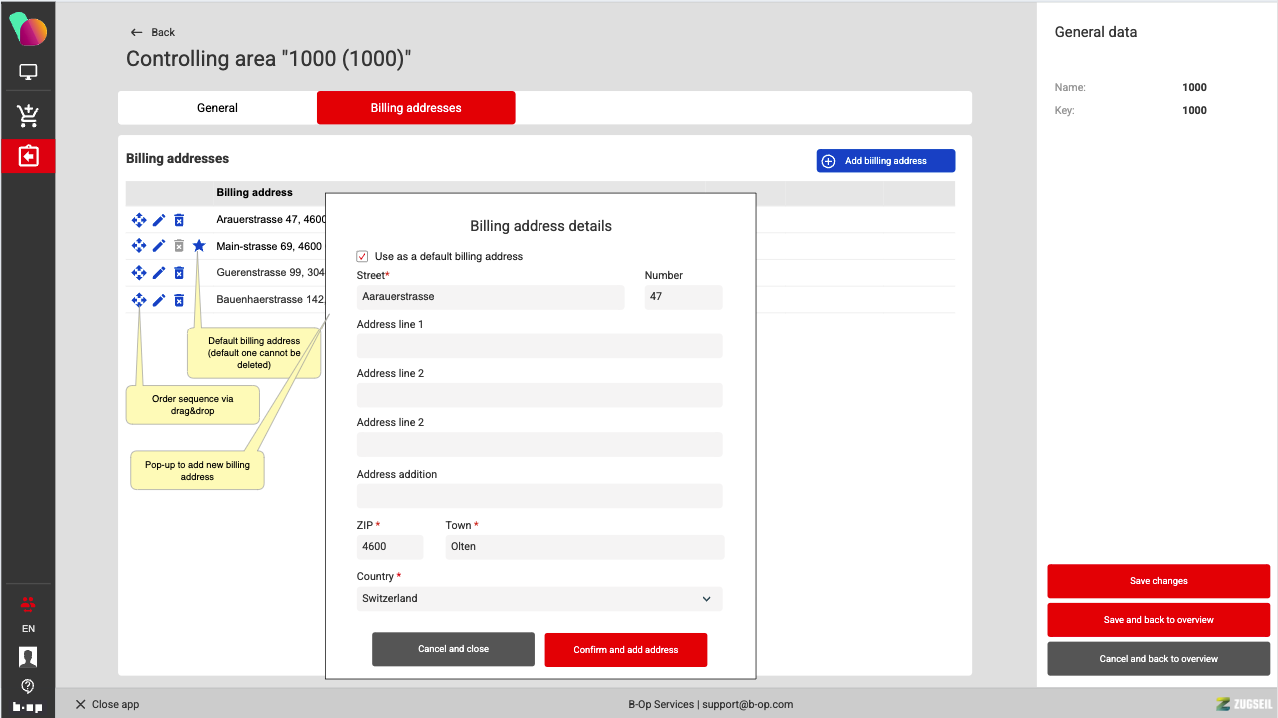Open user profile icon in sidebar
Image resolution: width=1278 pixels, height=718 pixels.
(28, 657)
